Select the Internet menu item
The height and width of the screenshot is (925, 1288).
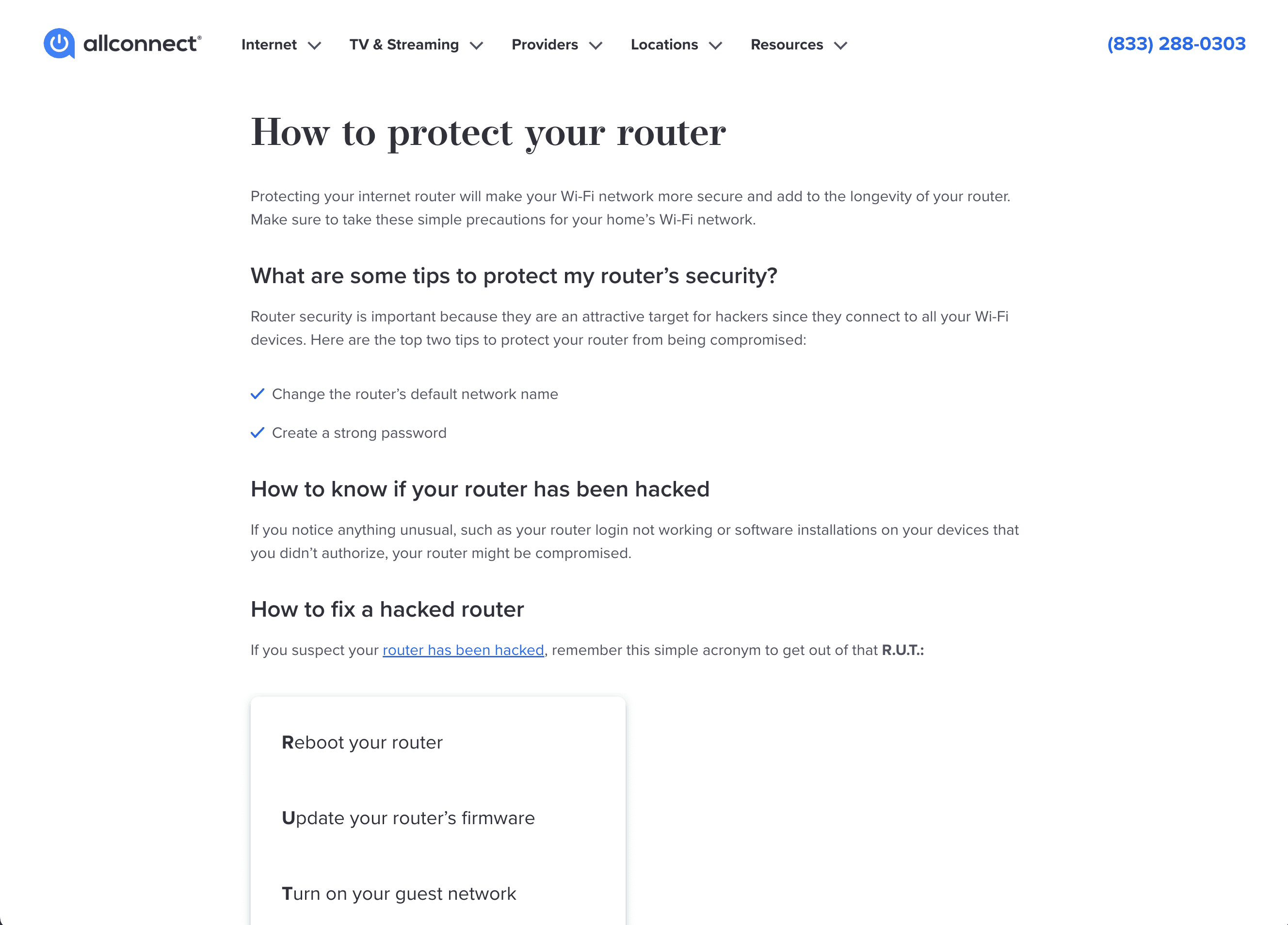(269, 44)
